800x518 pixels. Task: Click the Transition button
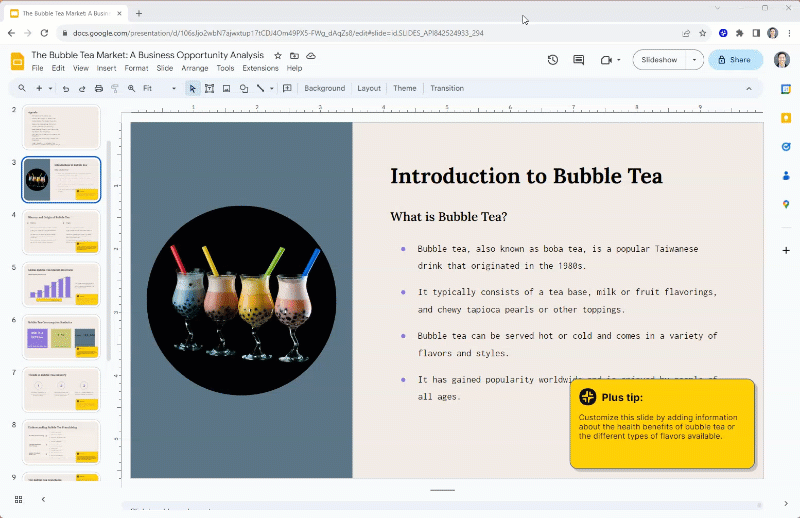(447, 88)
